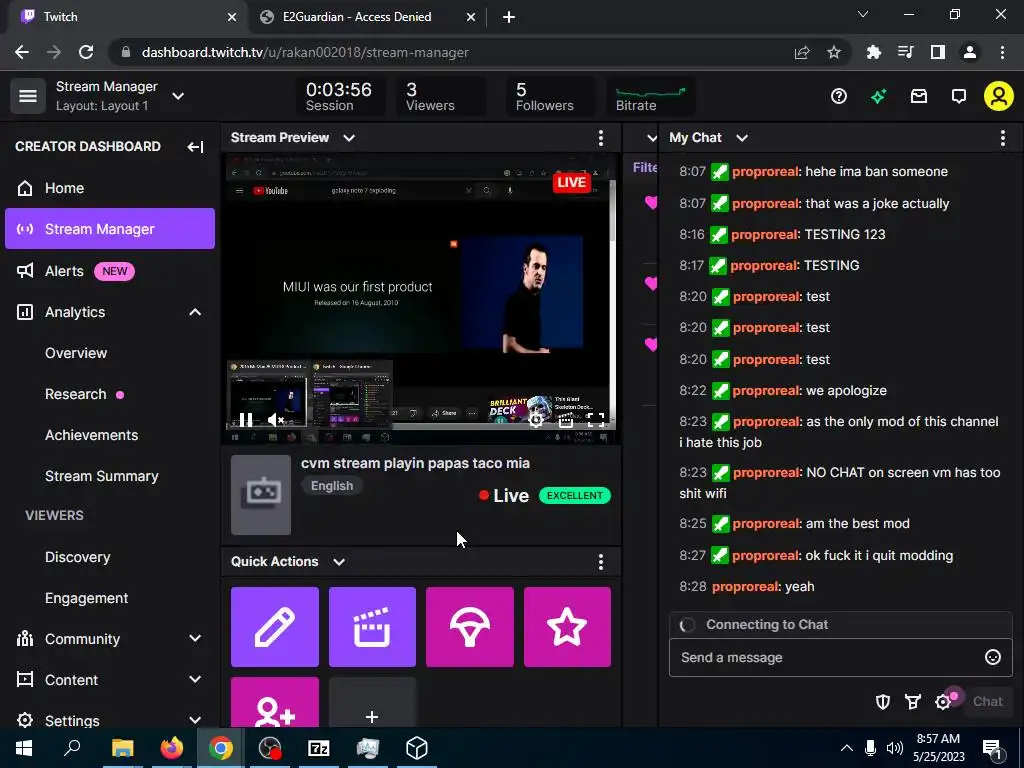Open OBS Studio from the taskbar
This screenshot has height=768, width=1024.
point(270,748)
